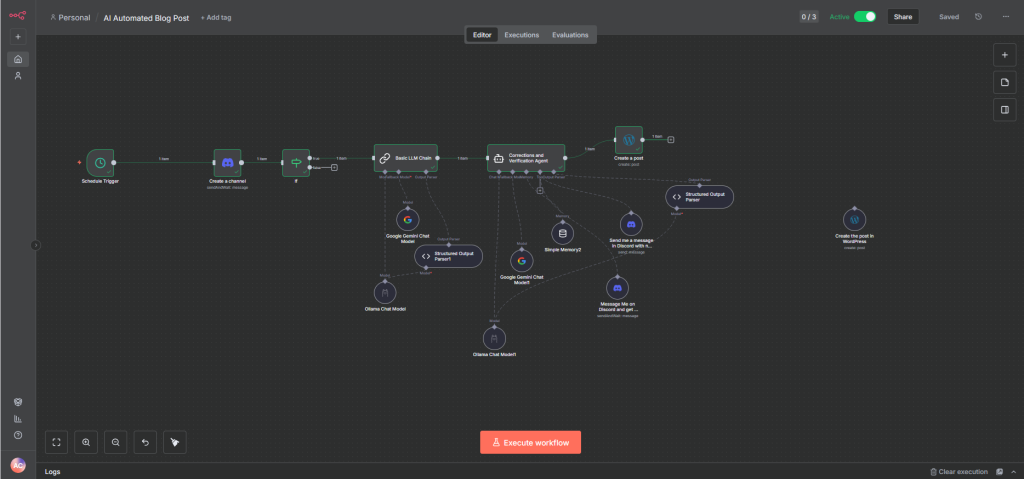Toggle the workflow Active switch

(x=864, y=17)
